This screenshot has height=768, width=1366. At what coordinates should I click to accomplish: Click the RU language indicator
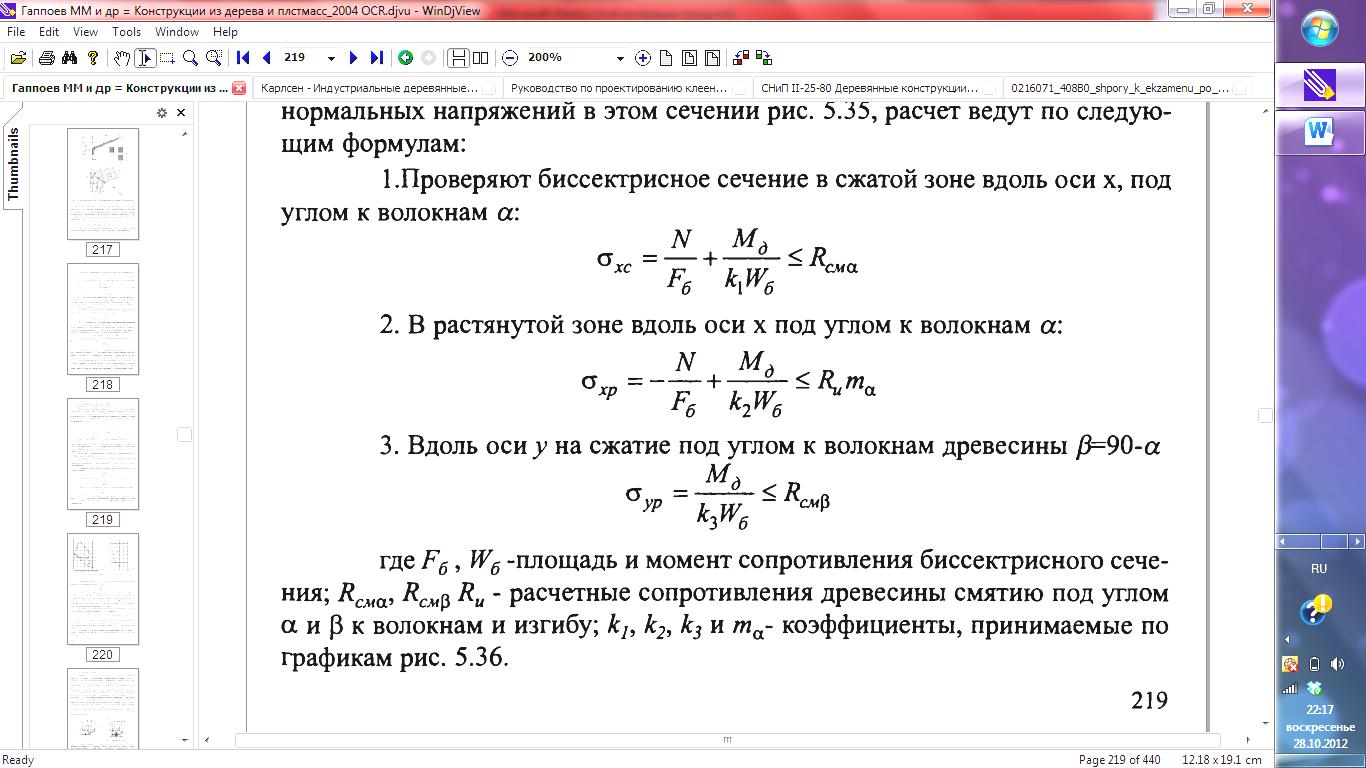[1319, 568]
